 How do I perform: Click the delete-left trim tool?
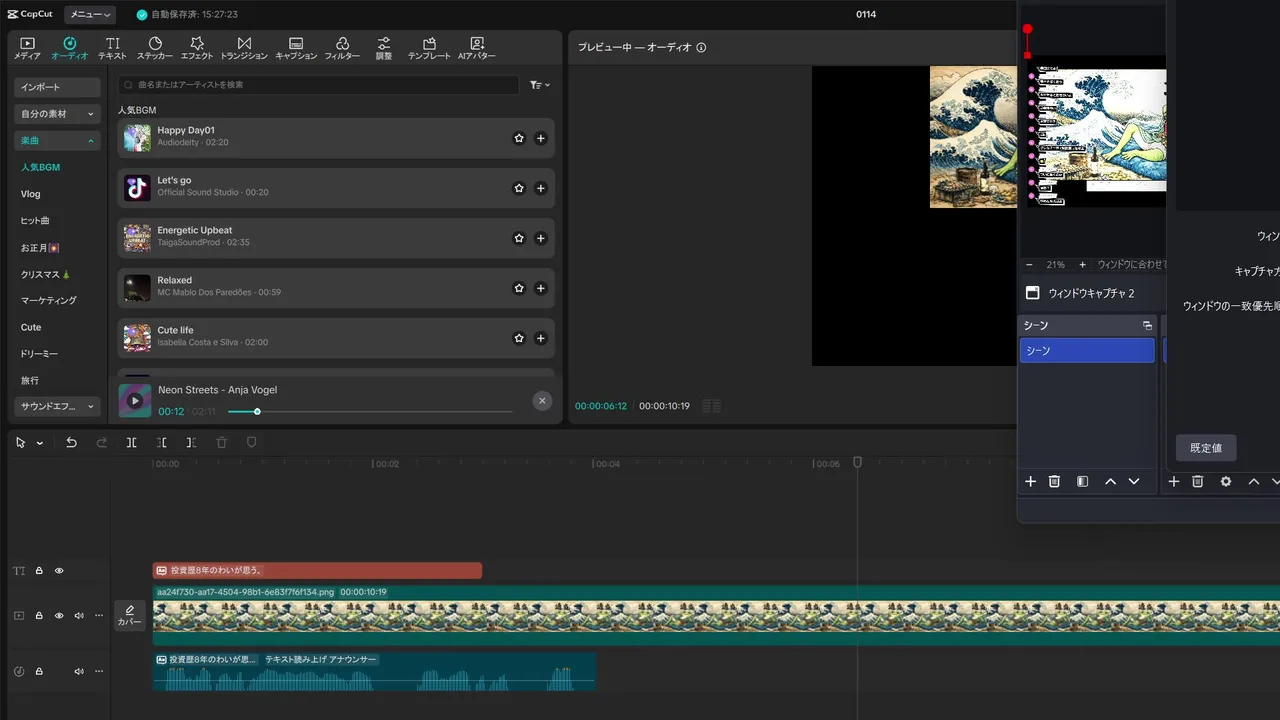pos(161,442)
